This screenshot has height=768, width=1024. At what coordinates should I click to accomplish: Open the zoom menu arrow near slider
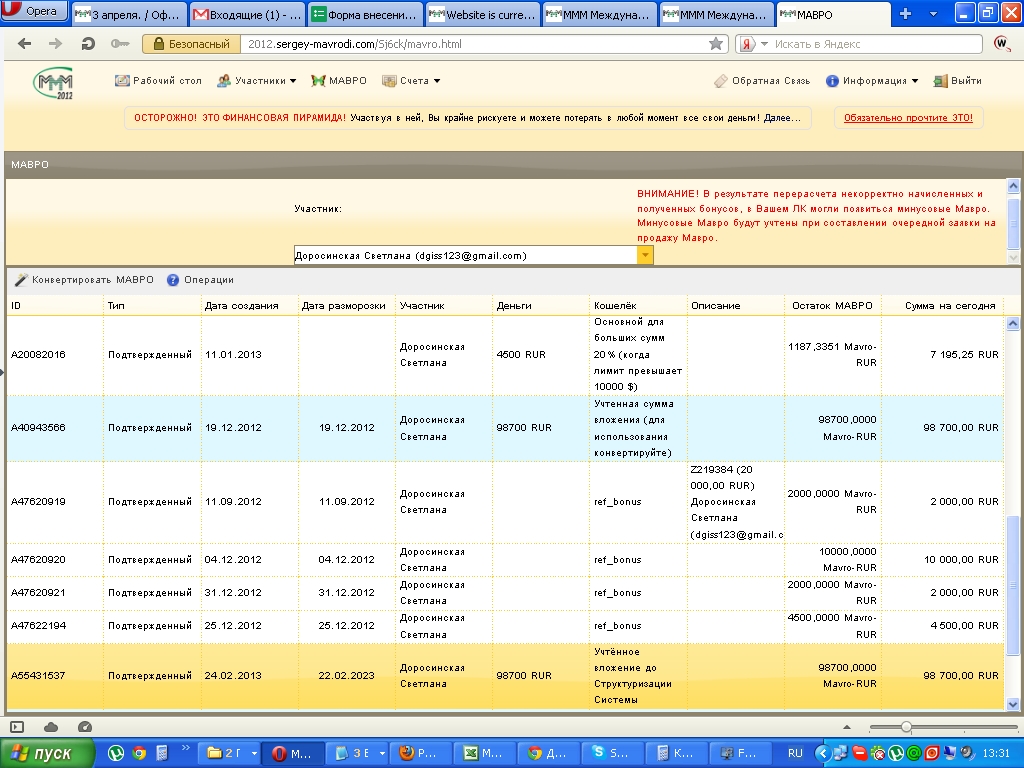847,727
